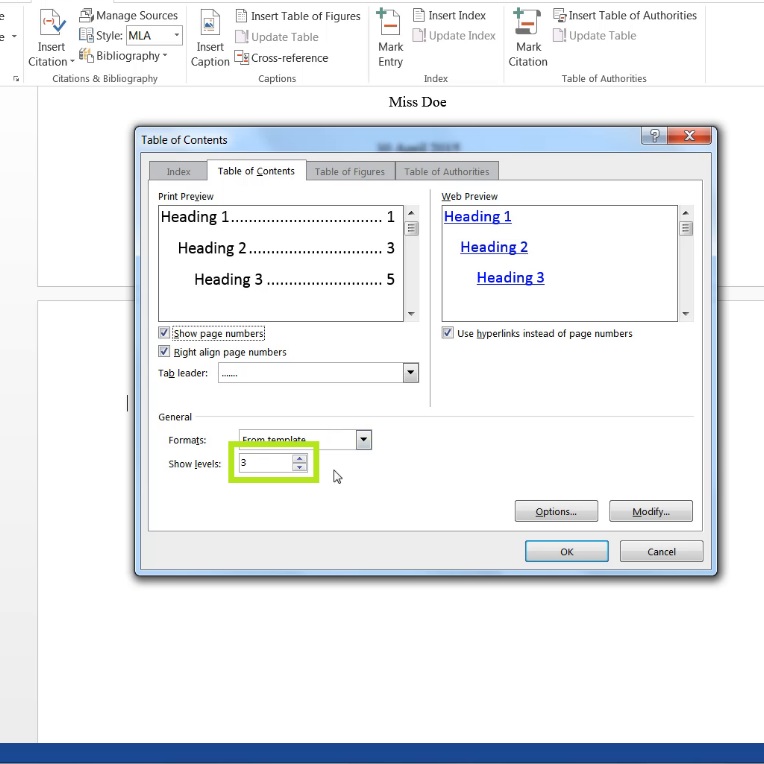Image resolution: width=764 pixels, height=764 pixels.
Task: Confirm with the OK button
Action: tap(567, 551)
